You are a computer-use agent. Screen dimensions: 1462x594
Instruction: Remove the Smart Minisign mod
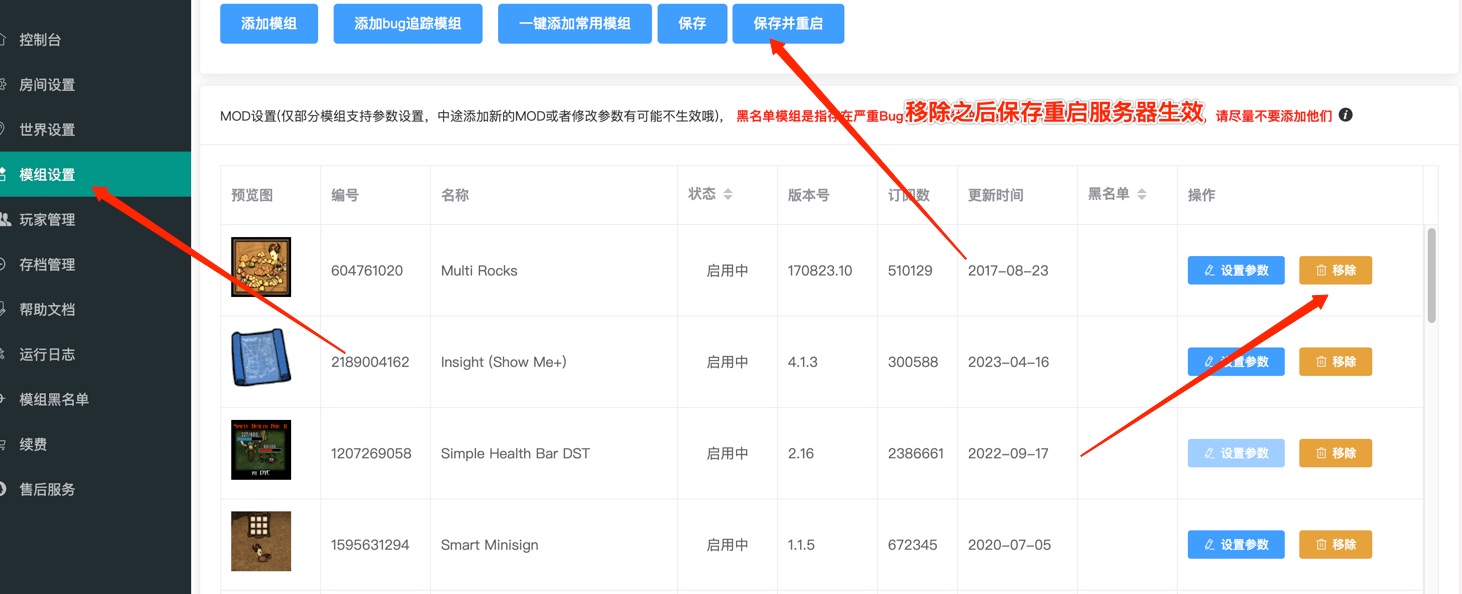click(1335, 545)
